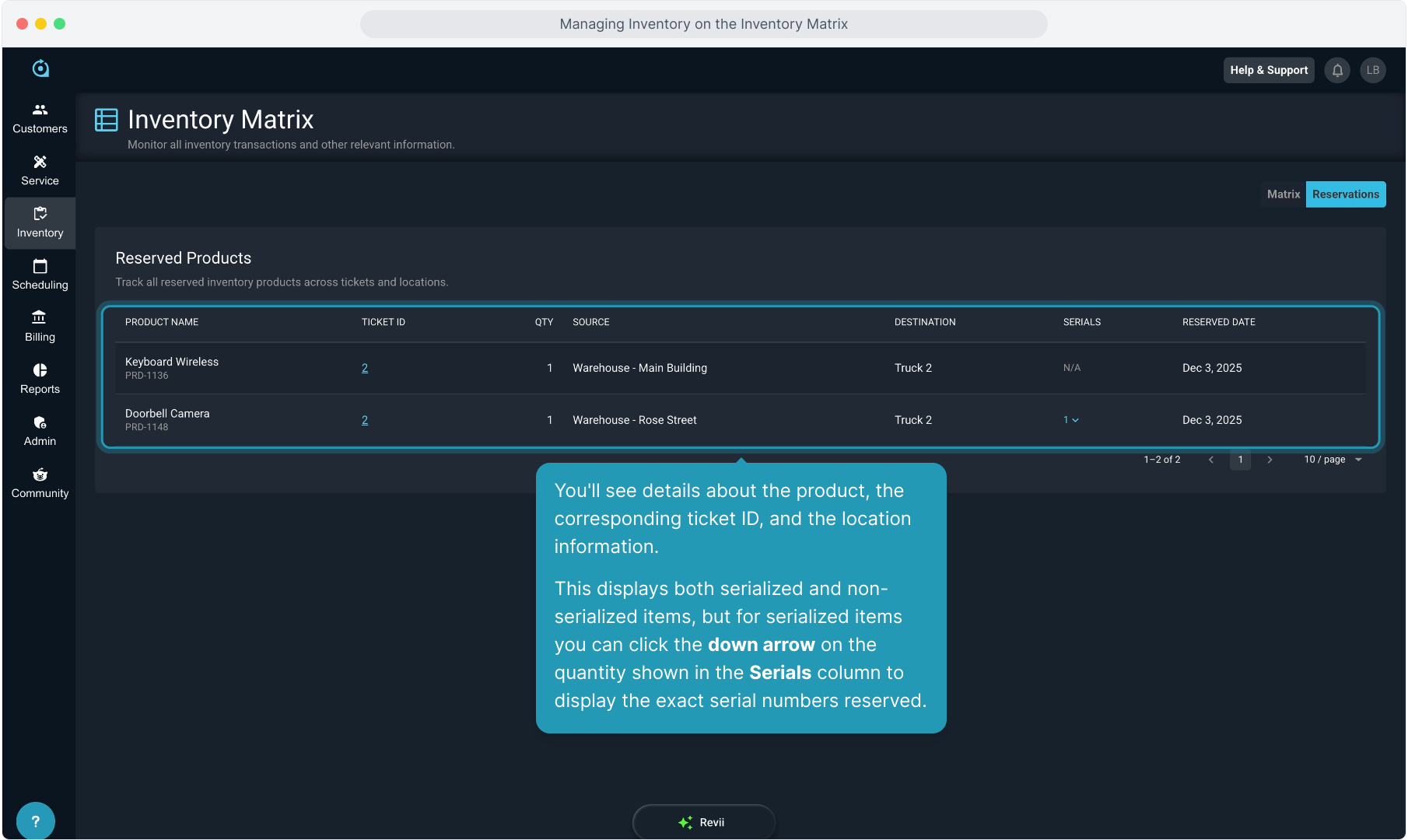Open the Community section
The width and height of the screenshot is (1408, 840).
point(40,483)
